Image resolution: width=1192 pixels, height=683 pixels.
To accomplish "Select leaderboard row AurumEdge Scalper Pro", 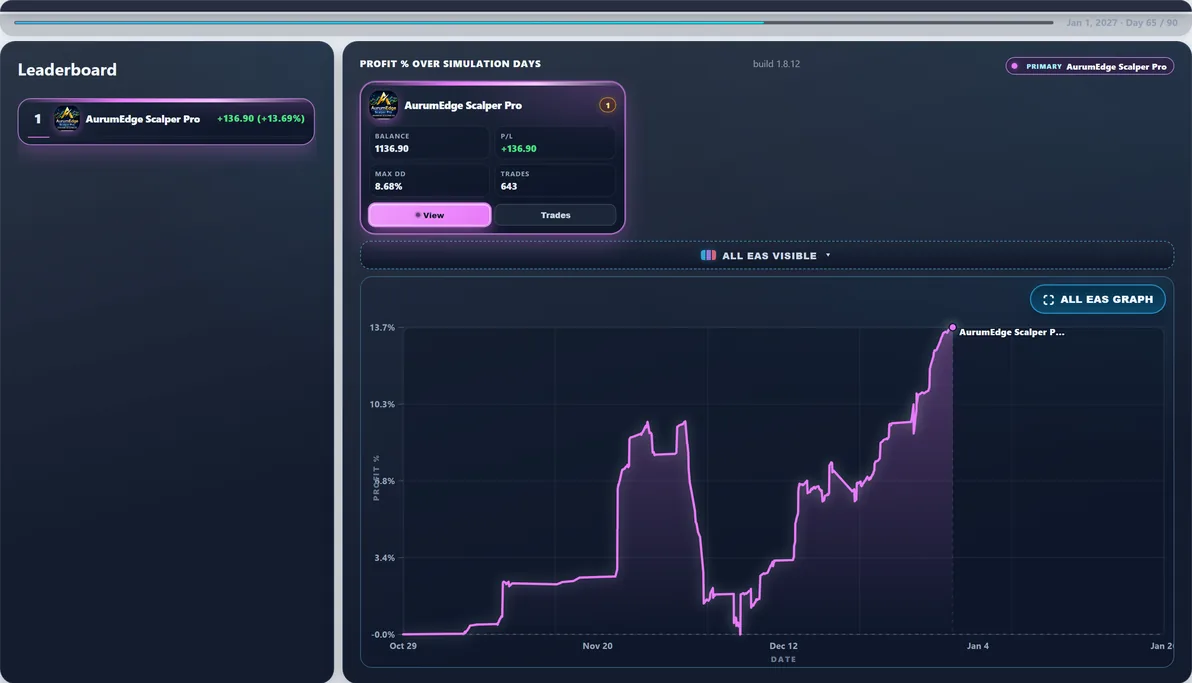I will click(166, 121).
